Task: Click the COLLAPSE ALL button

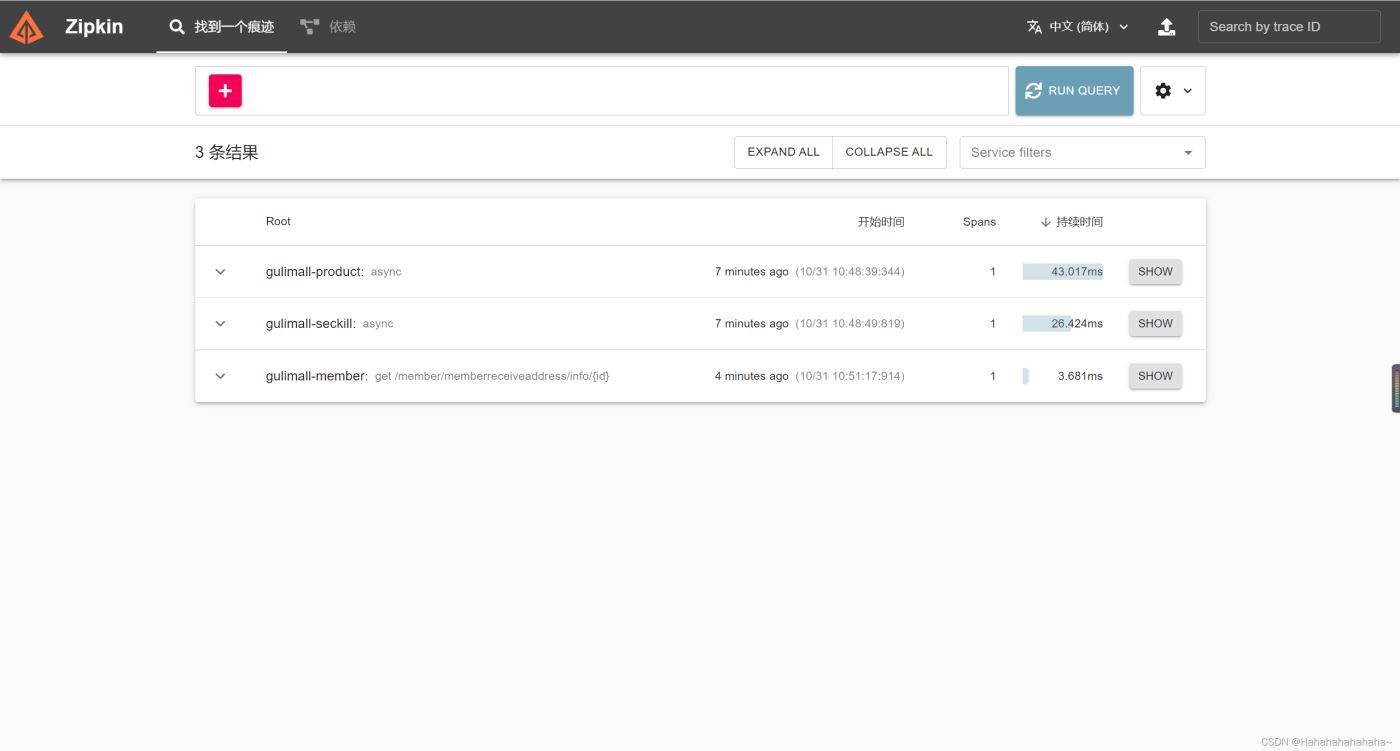Action: point(889,152)
